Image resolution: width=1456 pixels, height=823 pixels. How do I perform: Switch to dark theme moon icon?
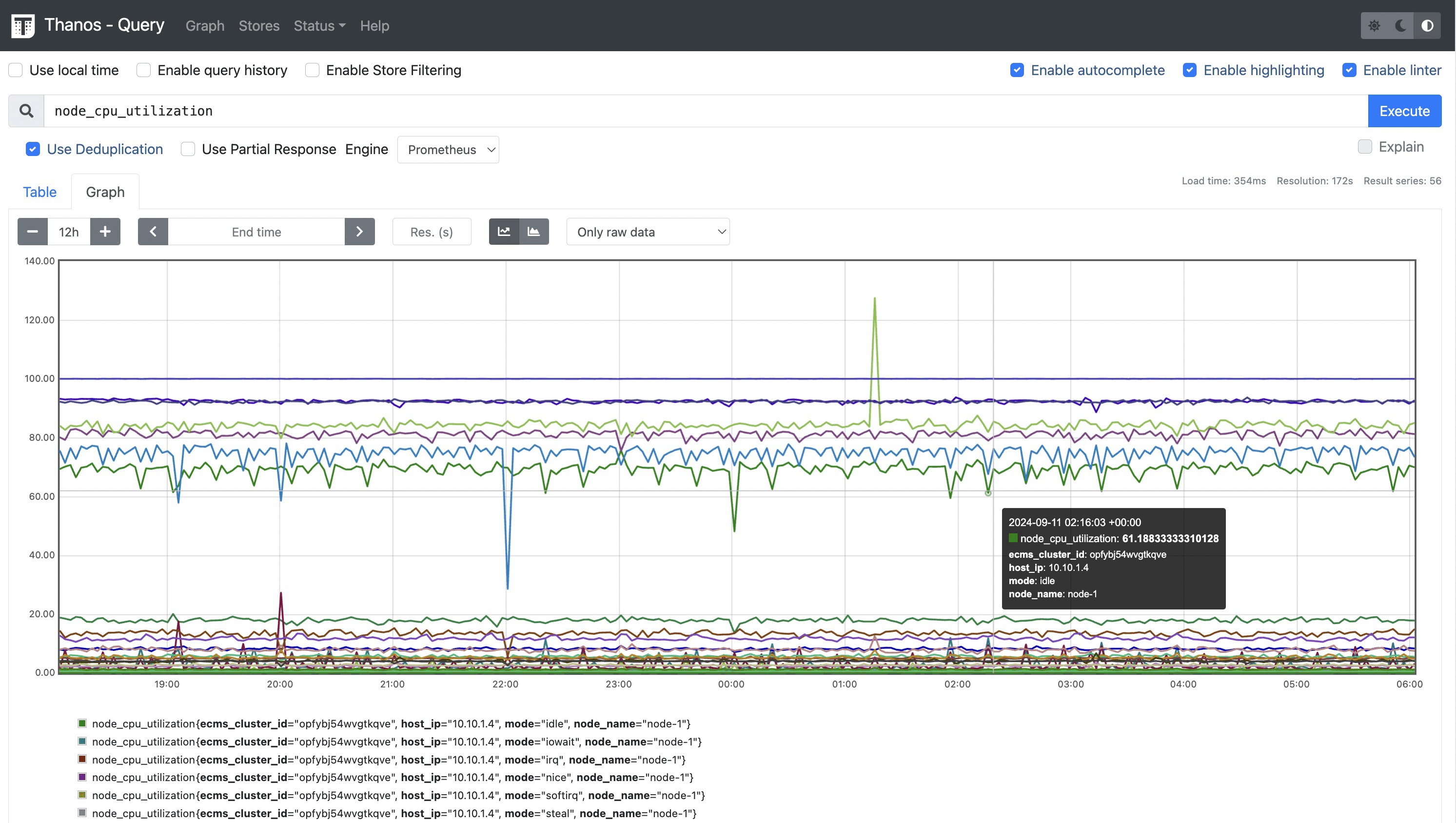point(1400,25)
